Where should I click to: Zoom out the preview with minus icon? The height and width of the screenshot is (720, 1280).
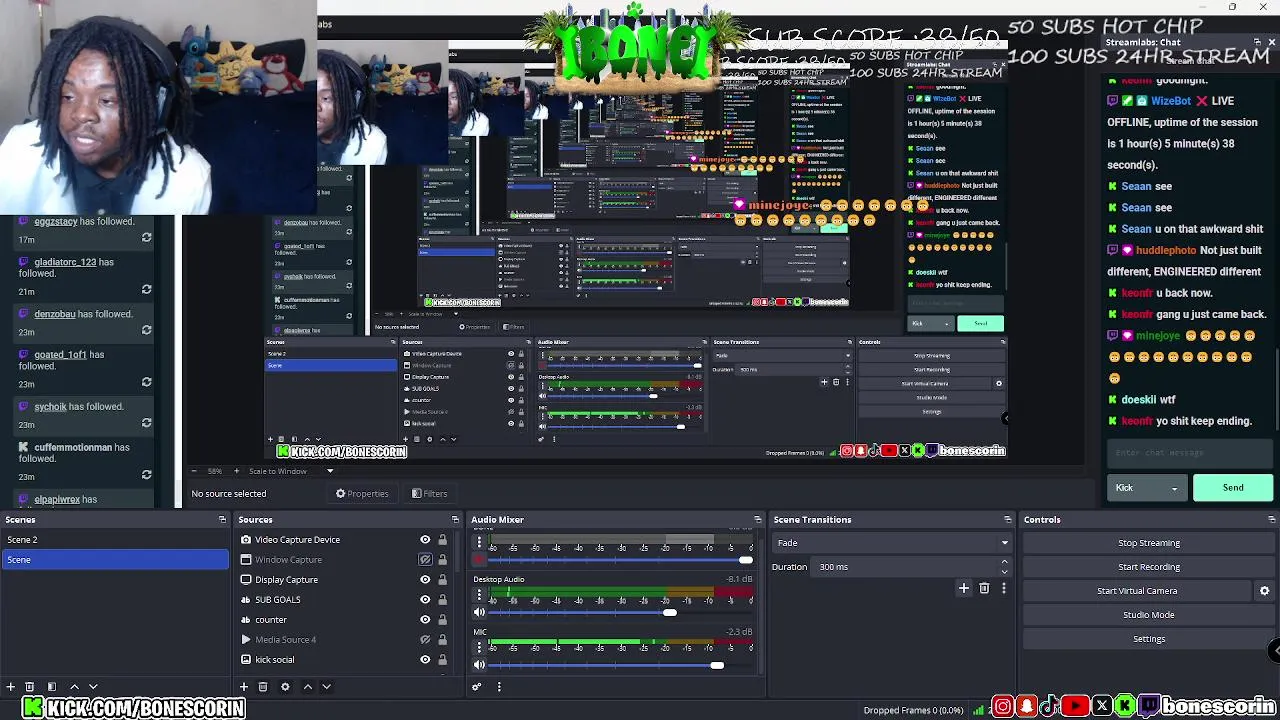tap(194, 471)
